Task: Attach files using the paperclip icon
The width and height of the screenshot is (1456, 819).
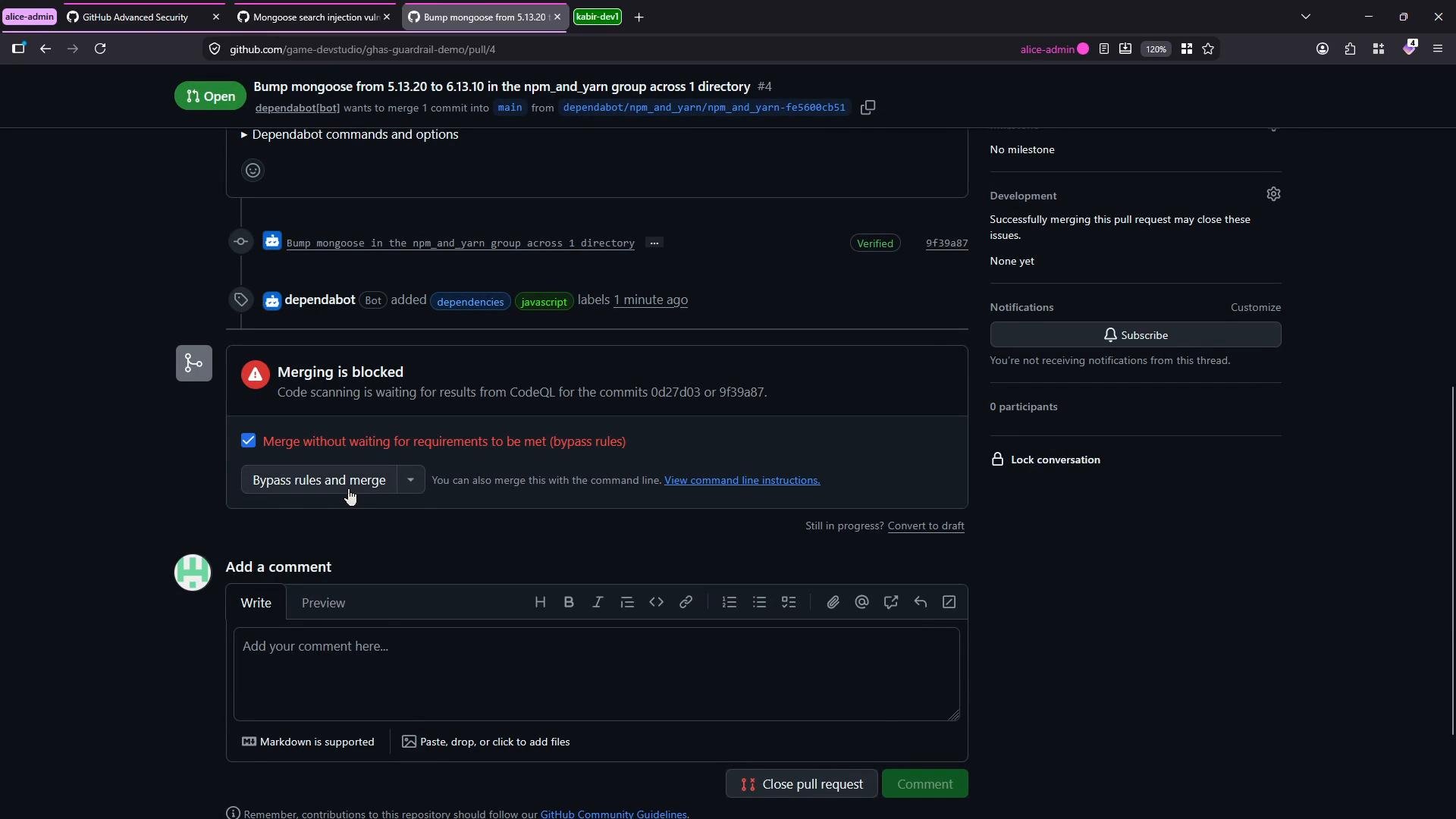Action: tap(833, 602)
